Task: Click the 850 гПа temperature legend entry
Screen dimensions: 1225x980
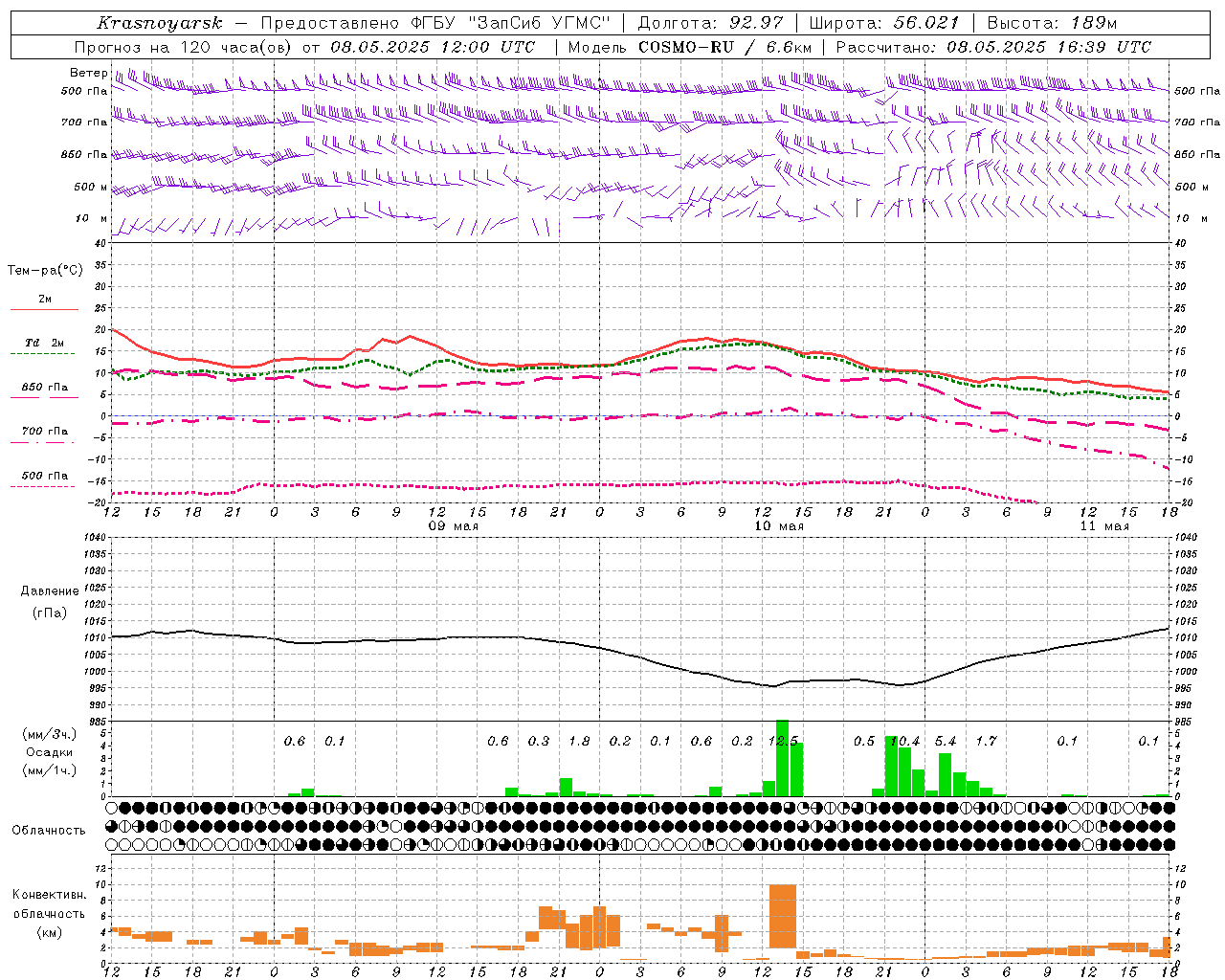Action: pos(44,388)
